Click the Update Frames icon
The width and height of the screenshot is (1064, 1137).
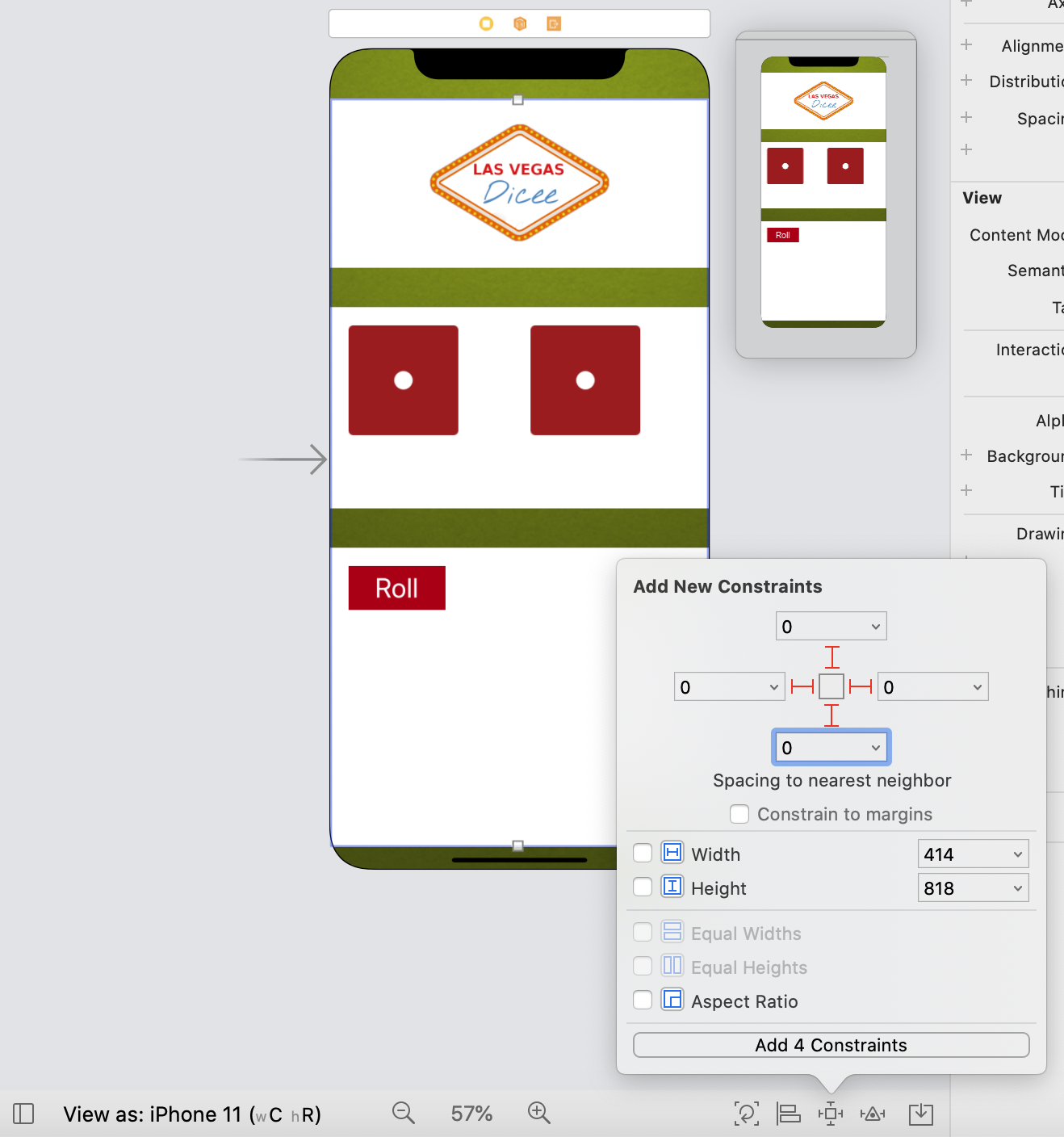(746, 1114)
